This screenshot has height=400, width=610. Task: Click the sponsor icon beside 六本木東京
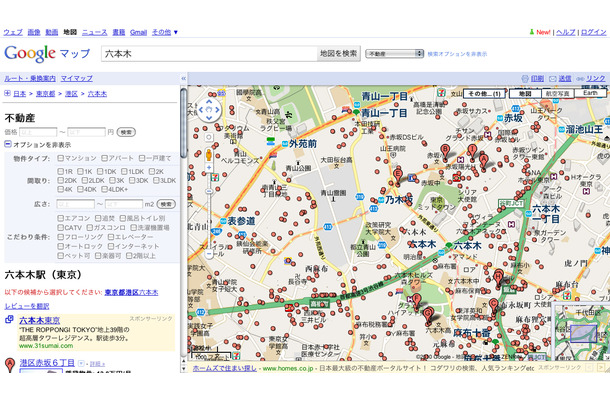coord(9,319)
